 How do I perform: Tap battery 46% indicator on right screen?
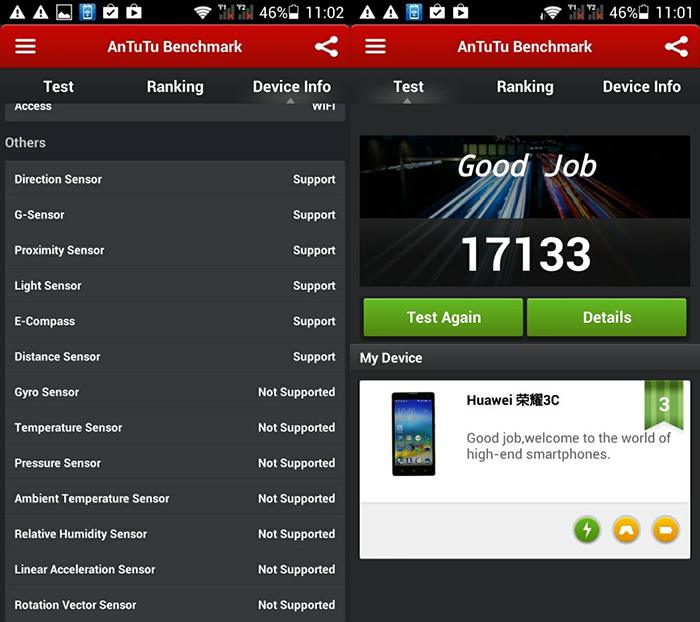[x=629, y=12]
